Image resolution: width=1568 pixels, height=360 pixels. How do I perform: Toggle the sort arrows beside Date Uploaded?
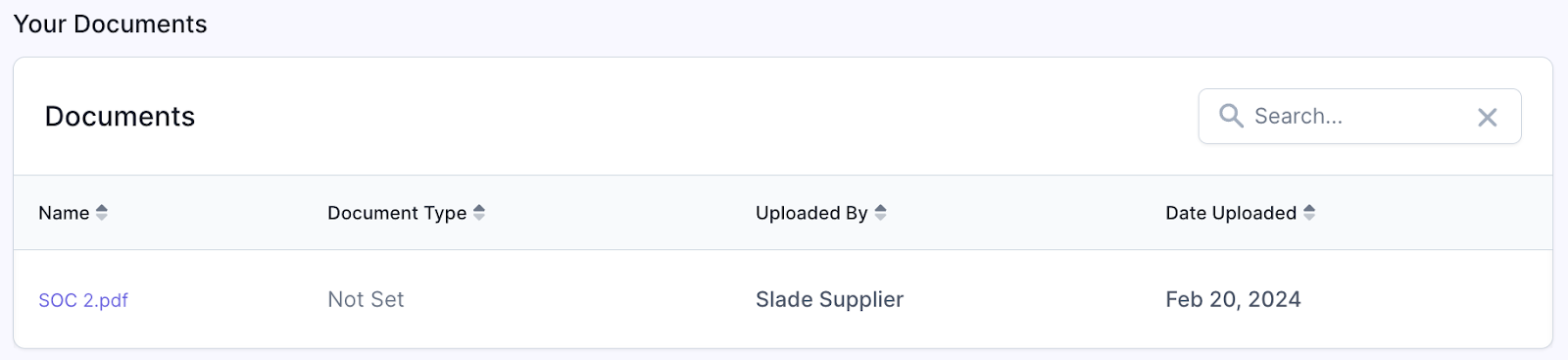click(x=1309, y=212)
